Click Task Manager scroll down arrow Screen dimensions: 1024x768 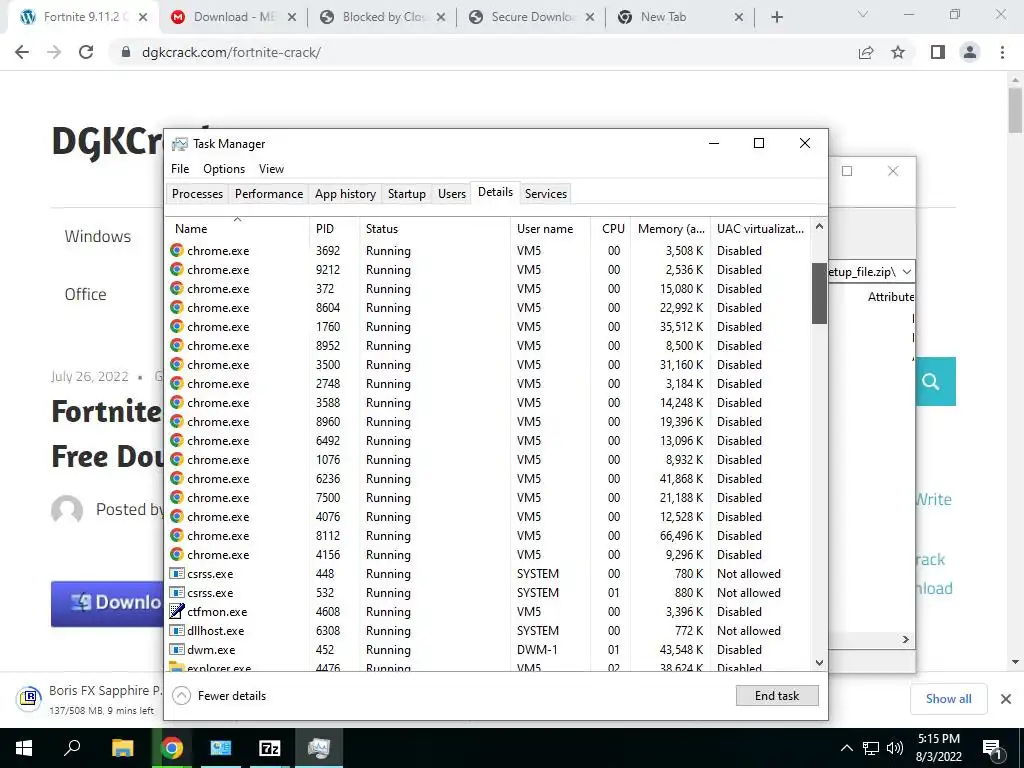pos(819,663)
